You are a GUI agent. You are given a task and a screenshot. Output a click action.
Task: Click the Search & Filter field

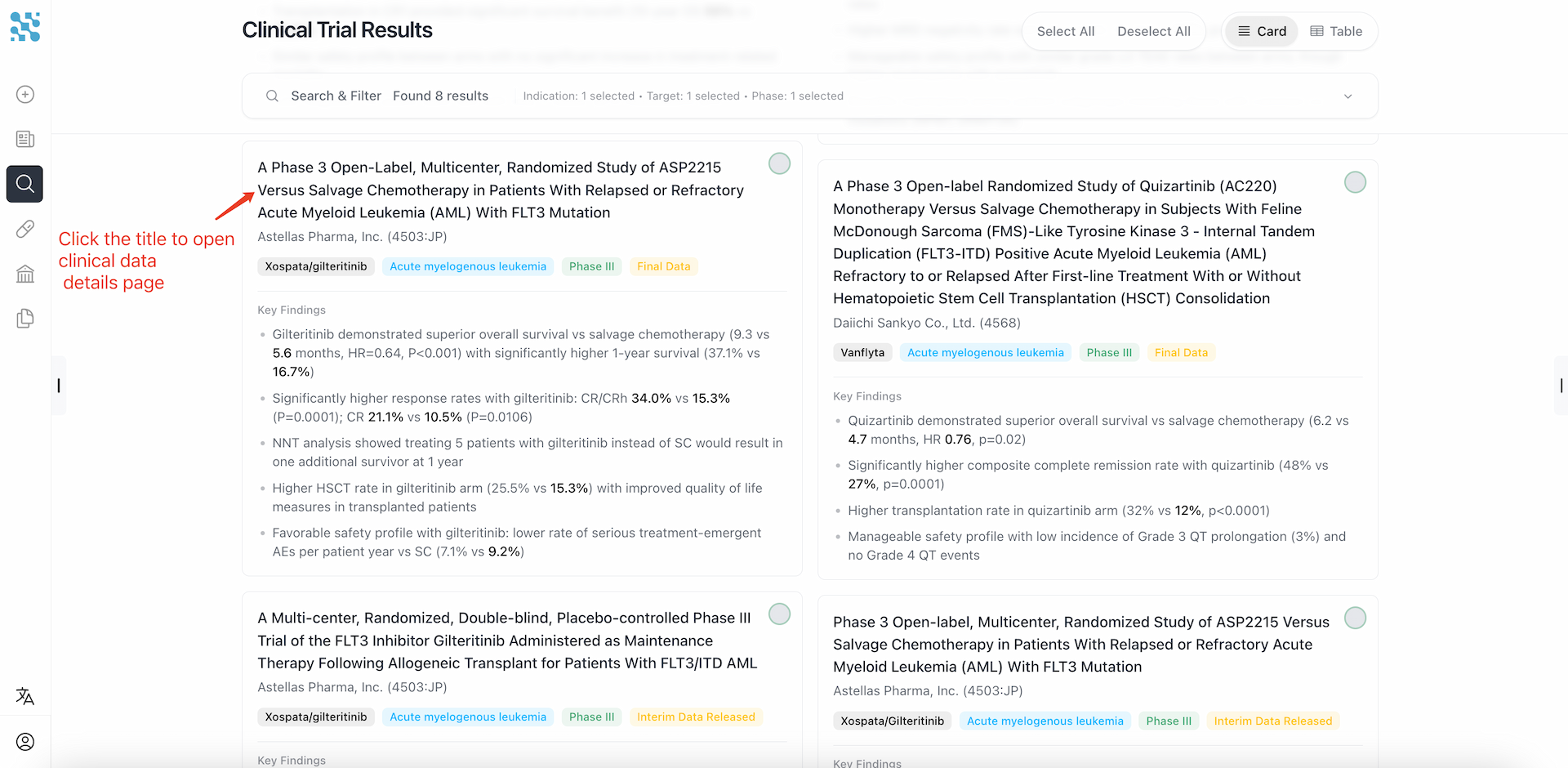tap(809, 96)
